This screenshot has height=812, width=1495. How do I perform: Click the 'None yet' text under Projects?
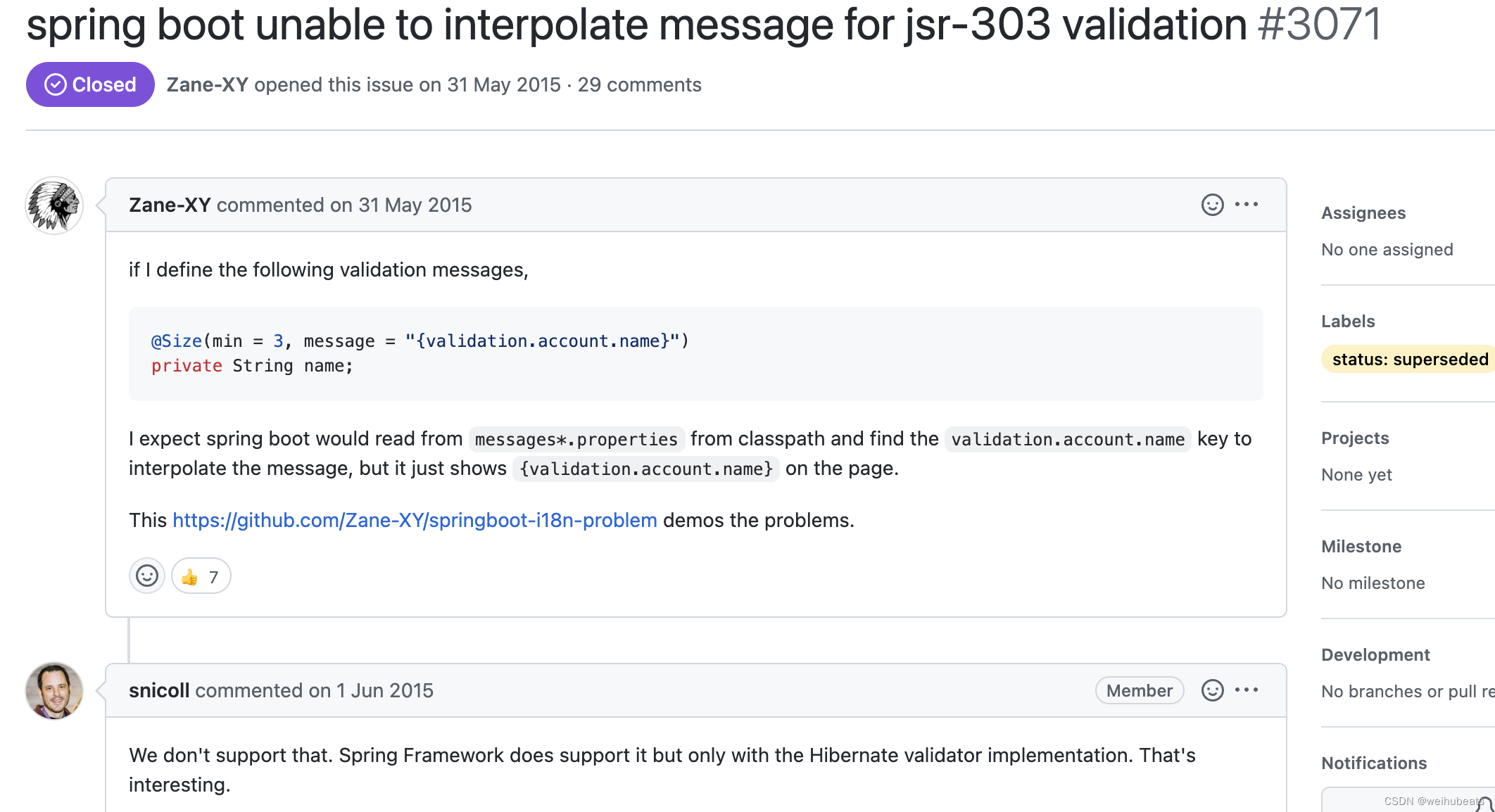[1356, 475]
